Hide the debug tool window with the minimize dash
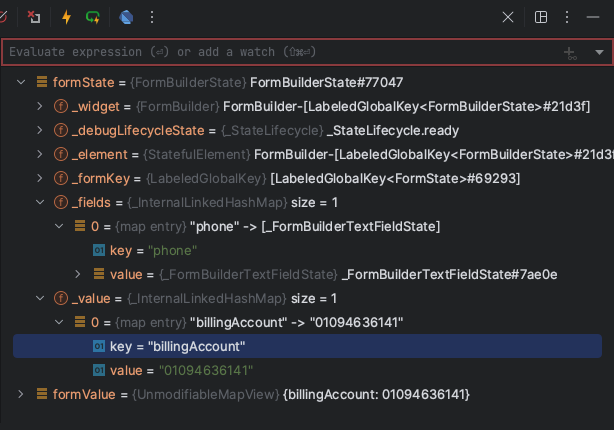614x430 pixels. [593, 17]
